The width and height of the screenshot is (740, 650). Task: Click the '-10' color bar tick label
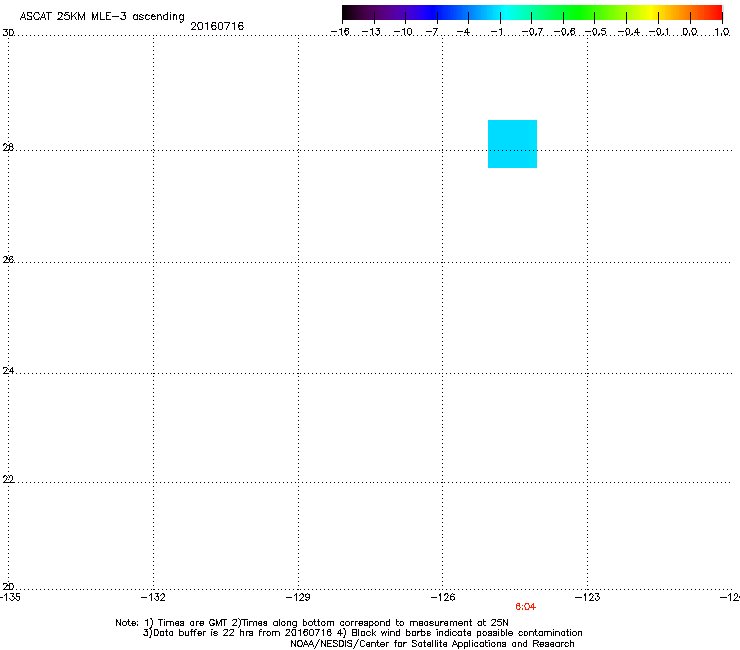pos(403,32)
